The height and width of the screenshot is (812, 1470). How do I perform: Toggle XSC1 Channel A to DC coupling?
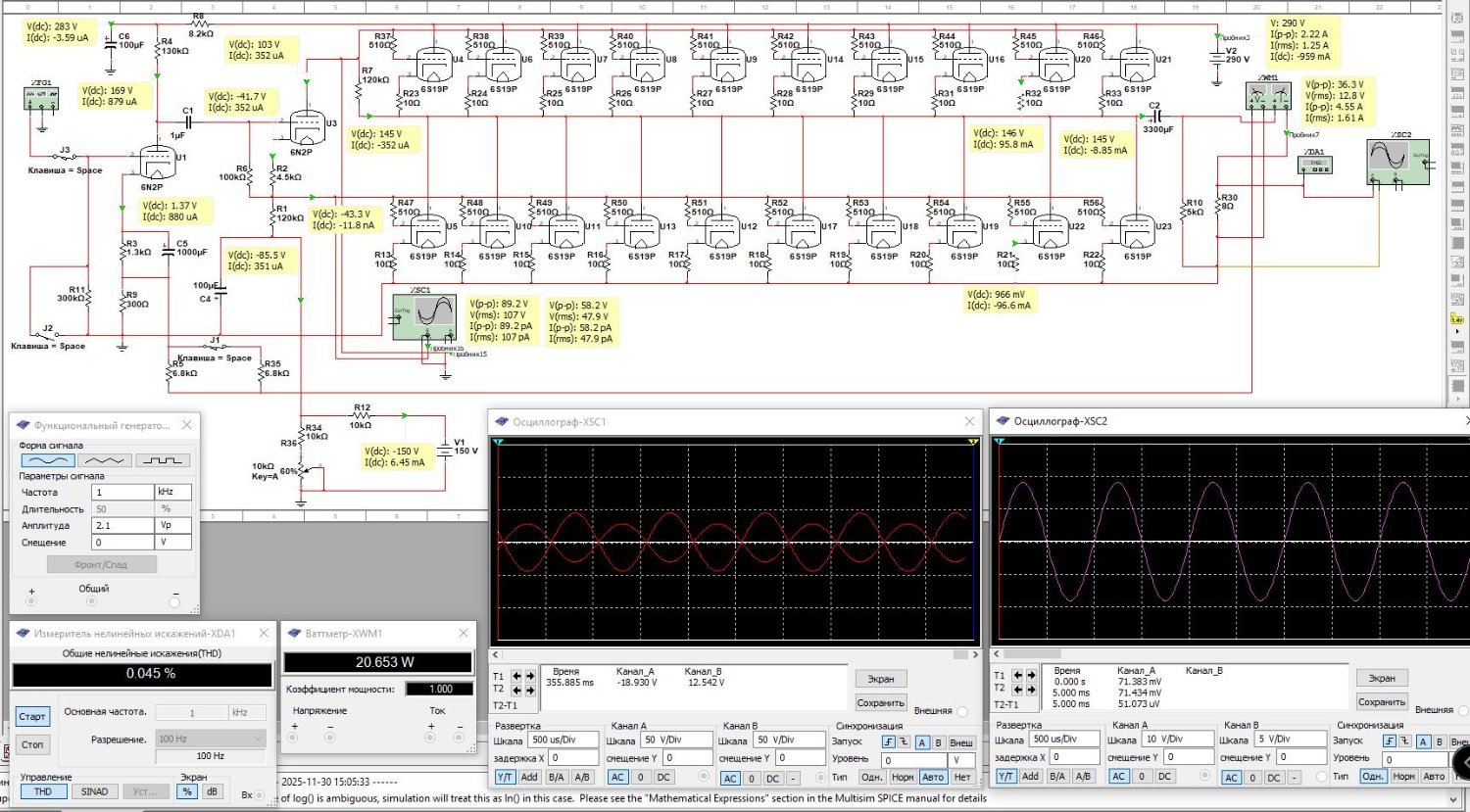coord(664,778)
